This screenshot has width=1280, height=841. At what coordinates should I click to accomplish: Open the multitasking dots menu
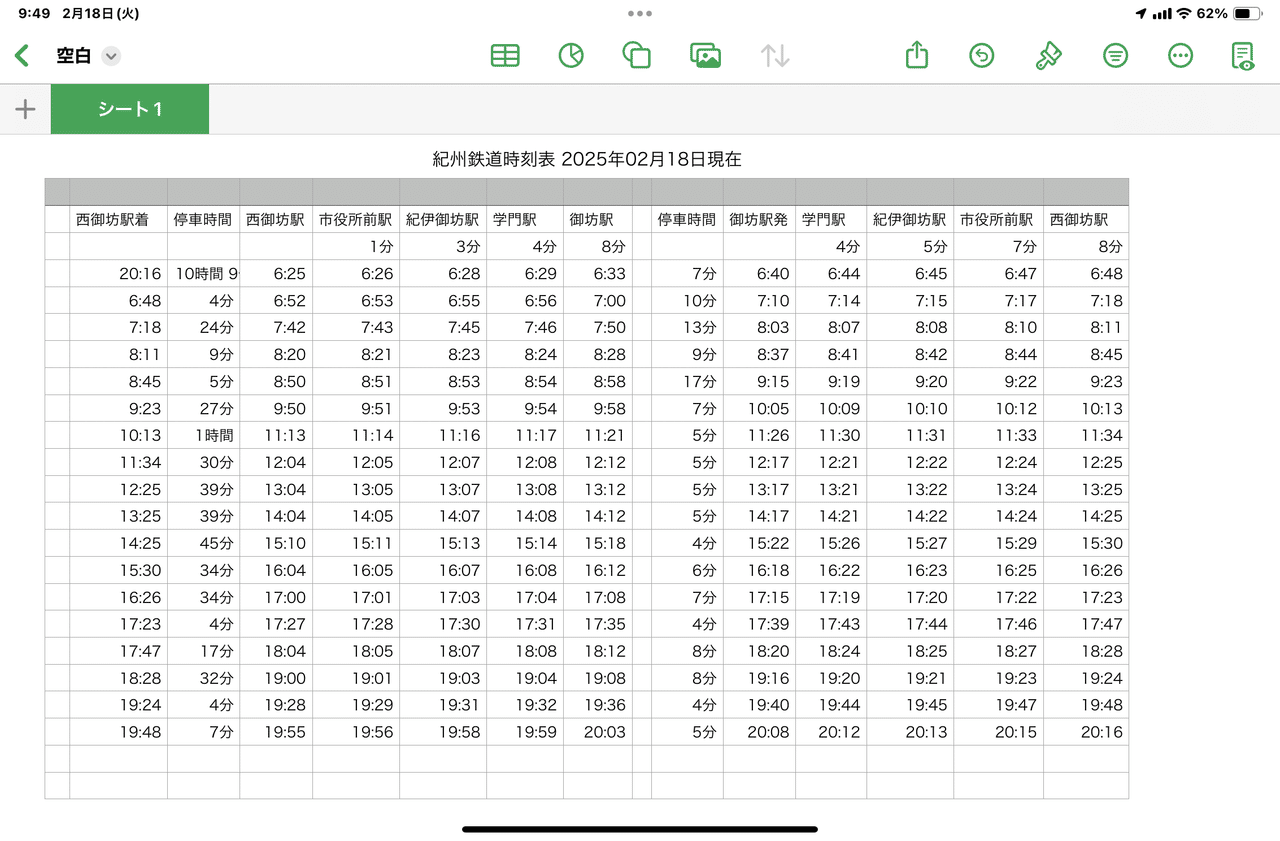pos(640,14)
